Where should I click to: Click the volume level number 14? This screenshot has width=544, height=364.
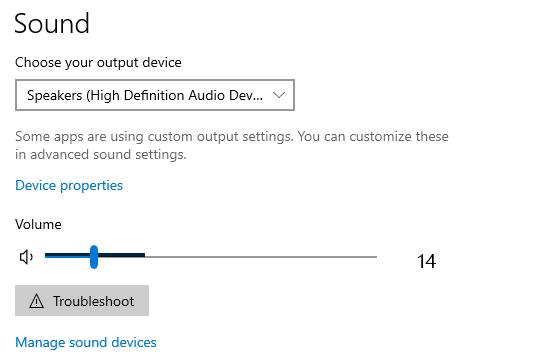click(426, 261)
